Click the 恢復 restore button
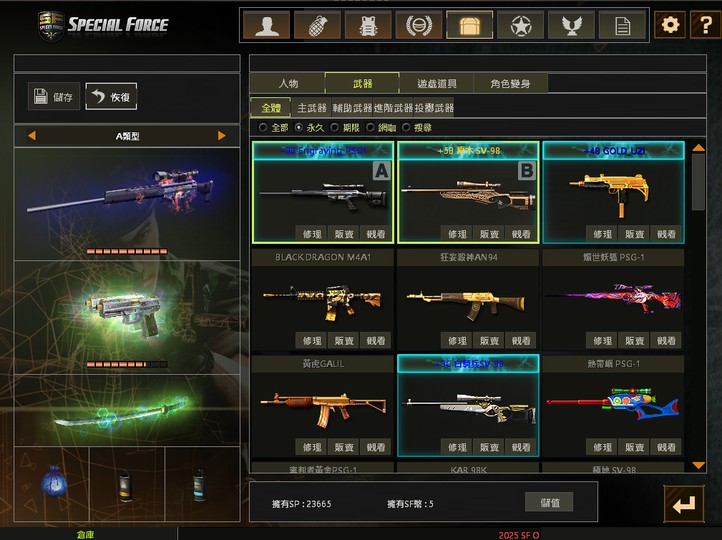 111,96
